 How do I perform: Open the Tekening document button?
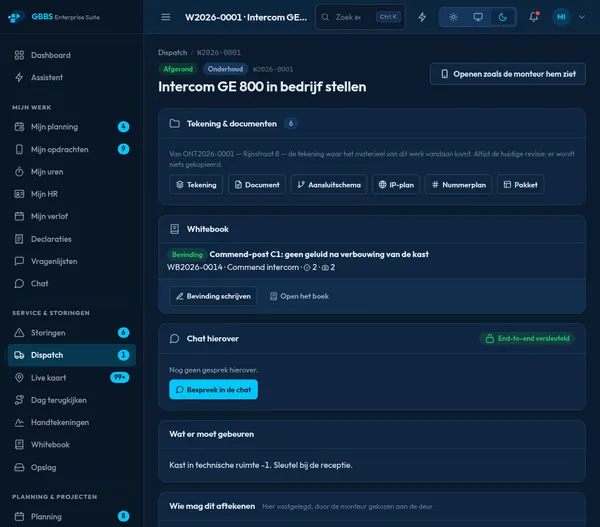196,185
